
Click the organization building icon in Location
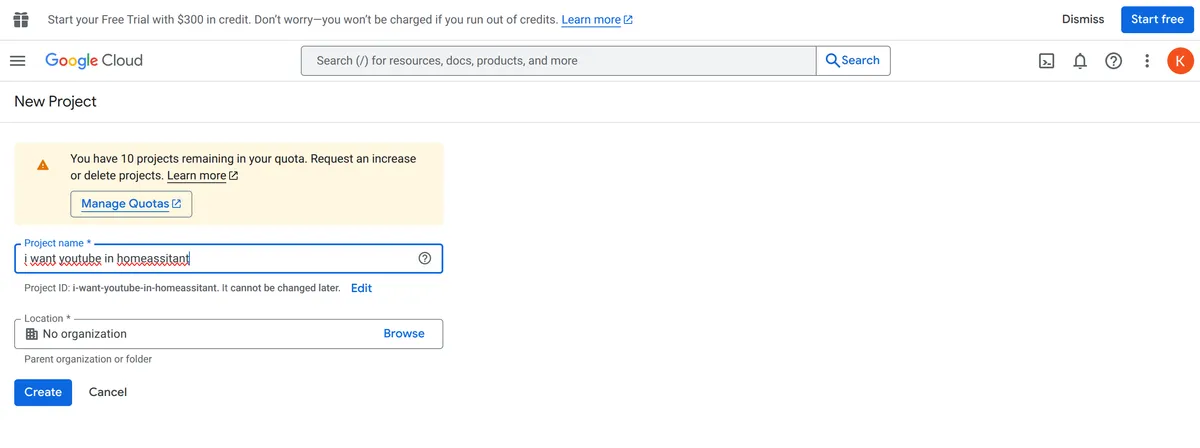(31, 334)
